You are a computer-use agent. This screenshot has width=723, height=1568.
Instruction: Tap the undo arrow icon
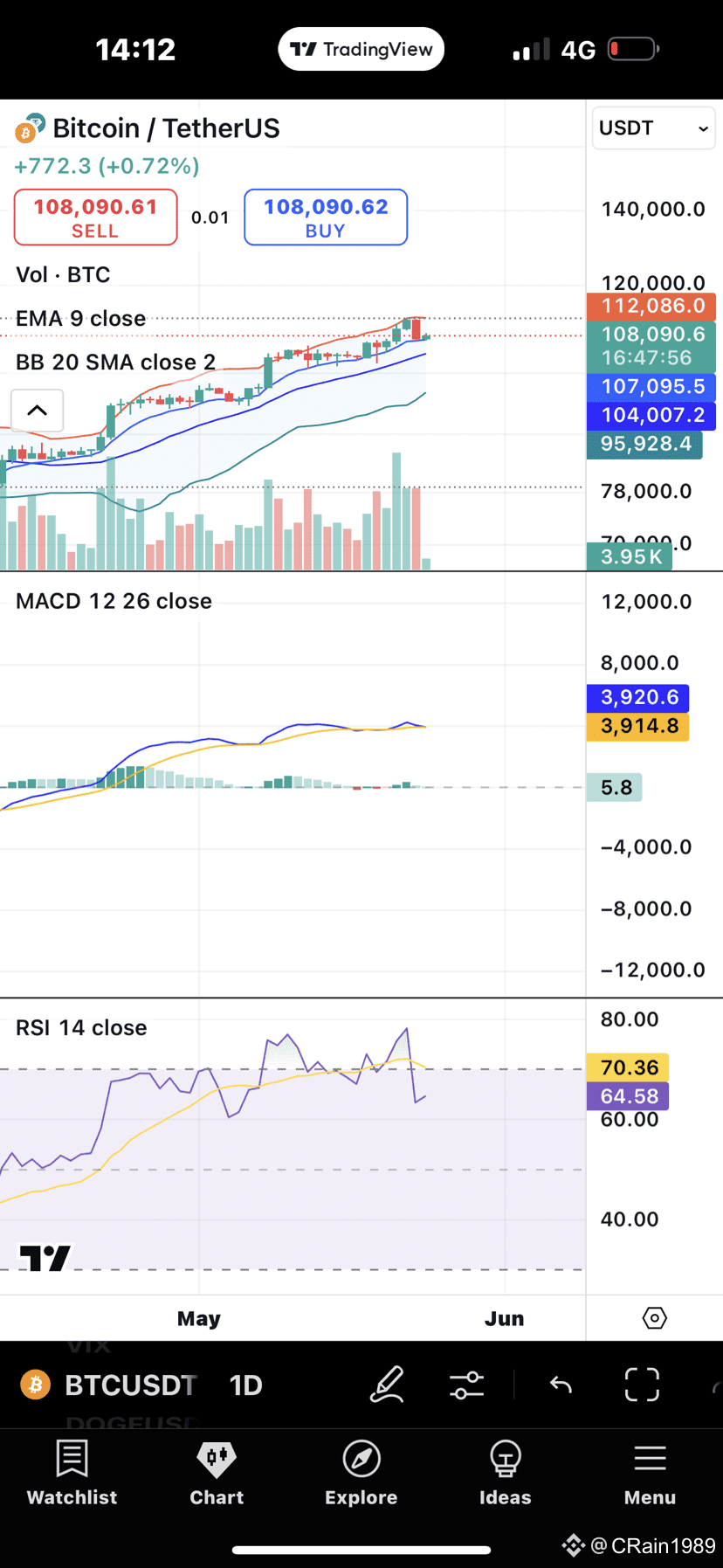tap(561, 1385)
